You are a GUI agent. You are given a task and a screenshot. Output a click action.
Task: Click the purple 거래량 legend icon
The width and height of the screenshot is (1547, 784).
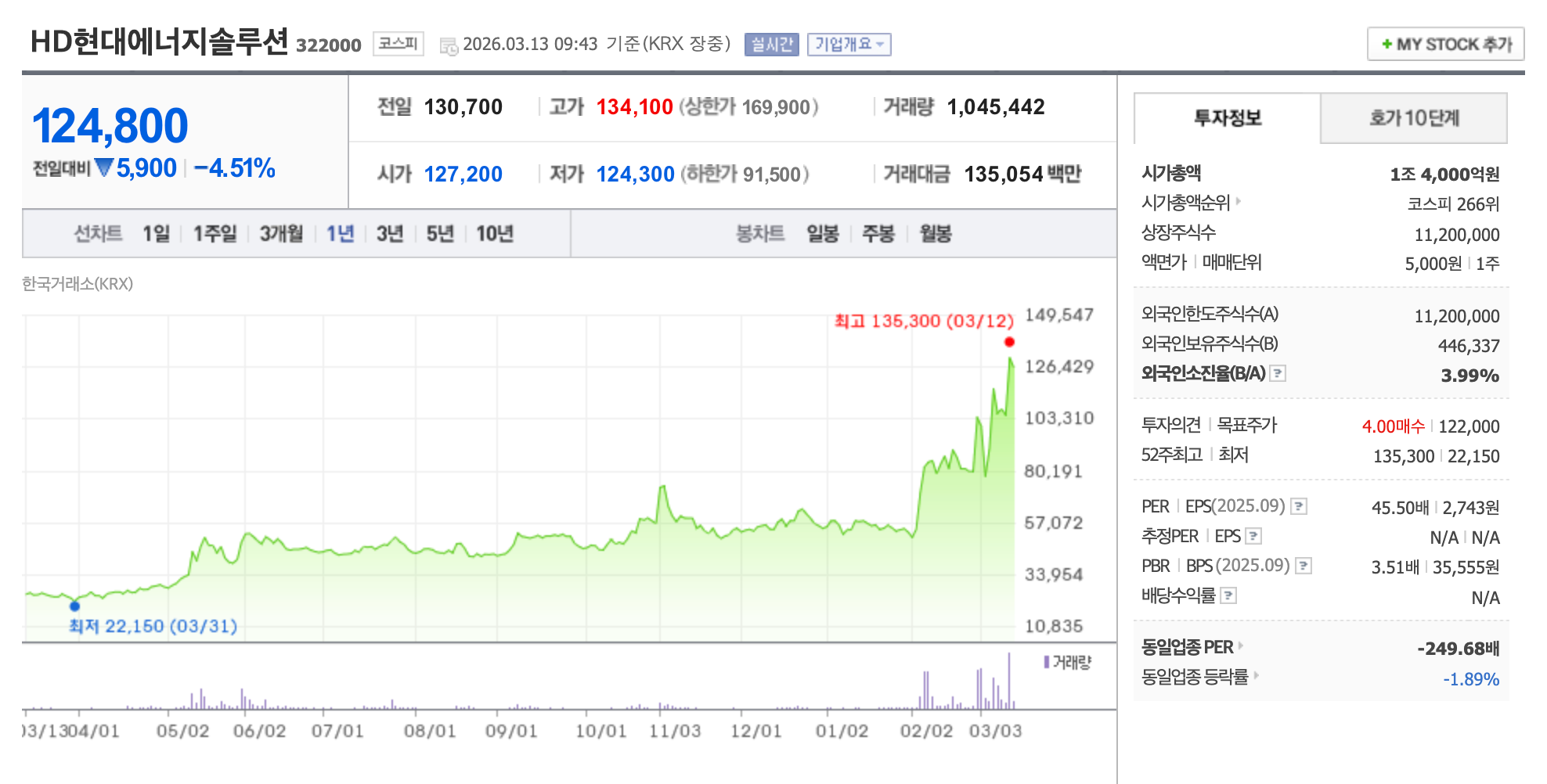[1046, 662]
